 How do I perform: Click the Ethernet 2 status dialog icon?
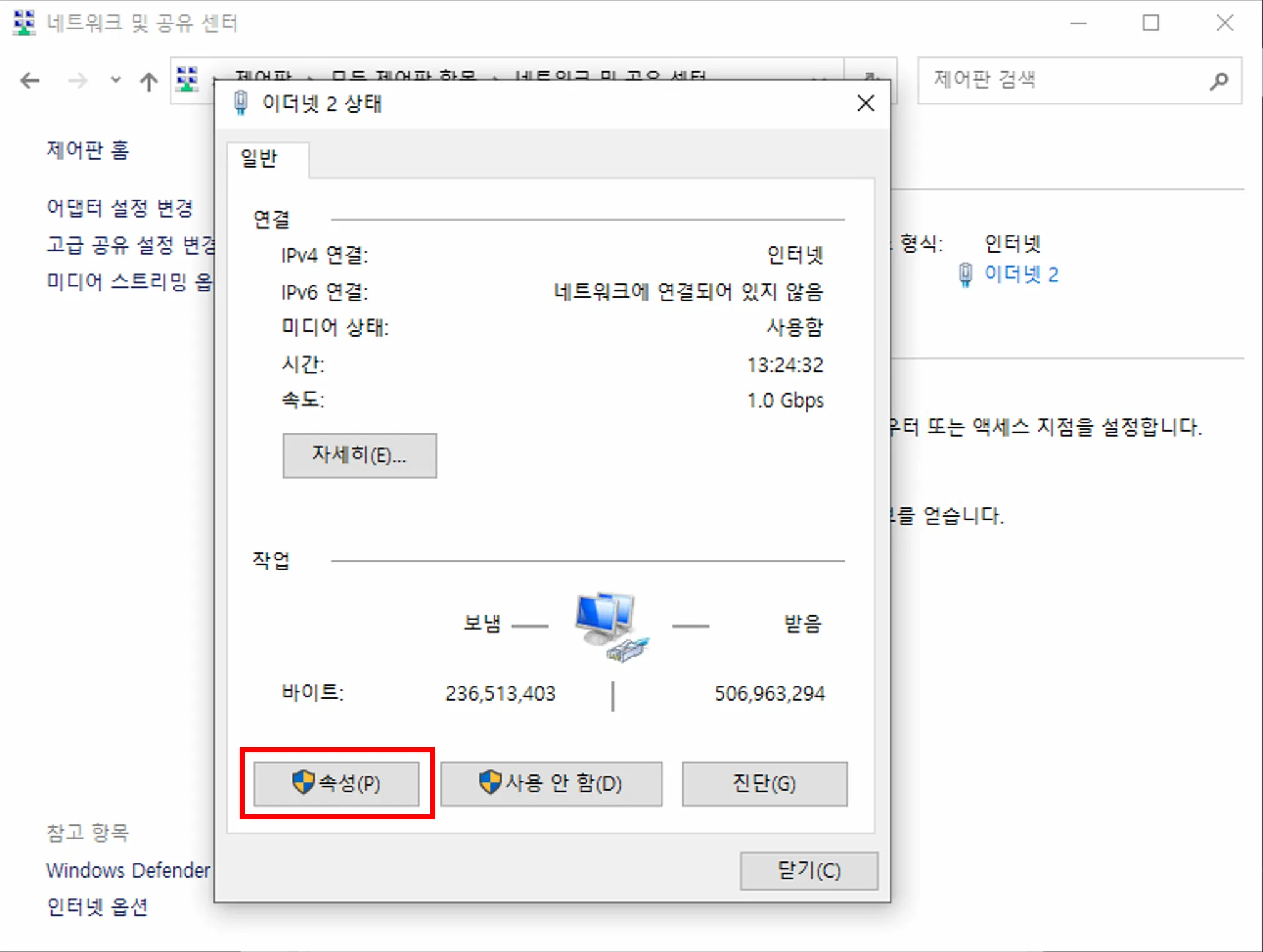coord(241,103)
